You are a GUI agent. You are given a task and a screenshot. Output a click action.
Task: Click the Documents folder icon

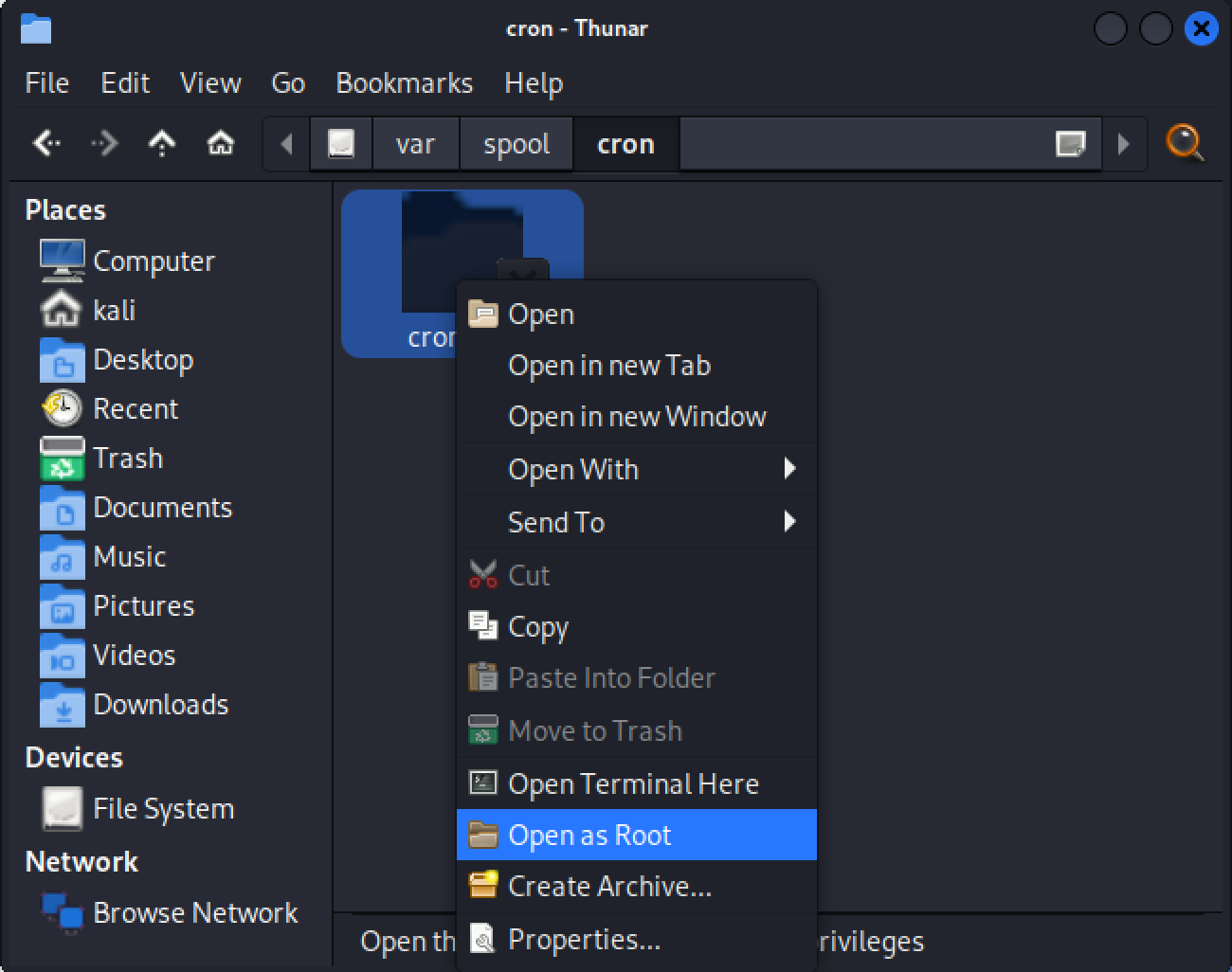coord(63,507)
